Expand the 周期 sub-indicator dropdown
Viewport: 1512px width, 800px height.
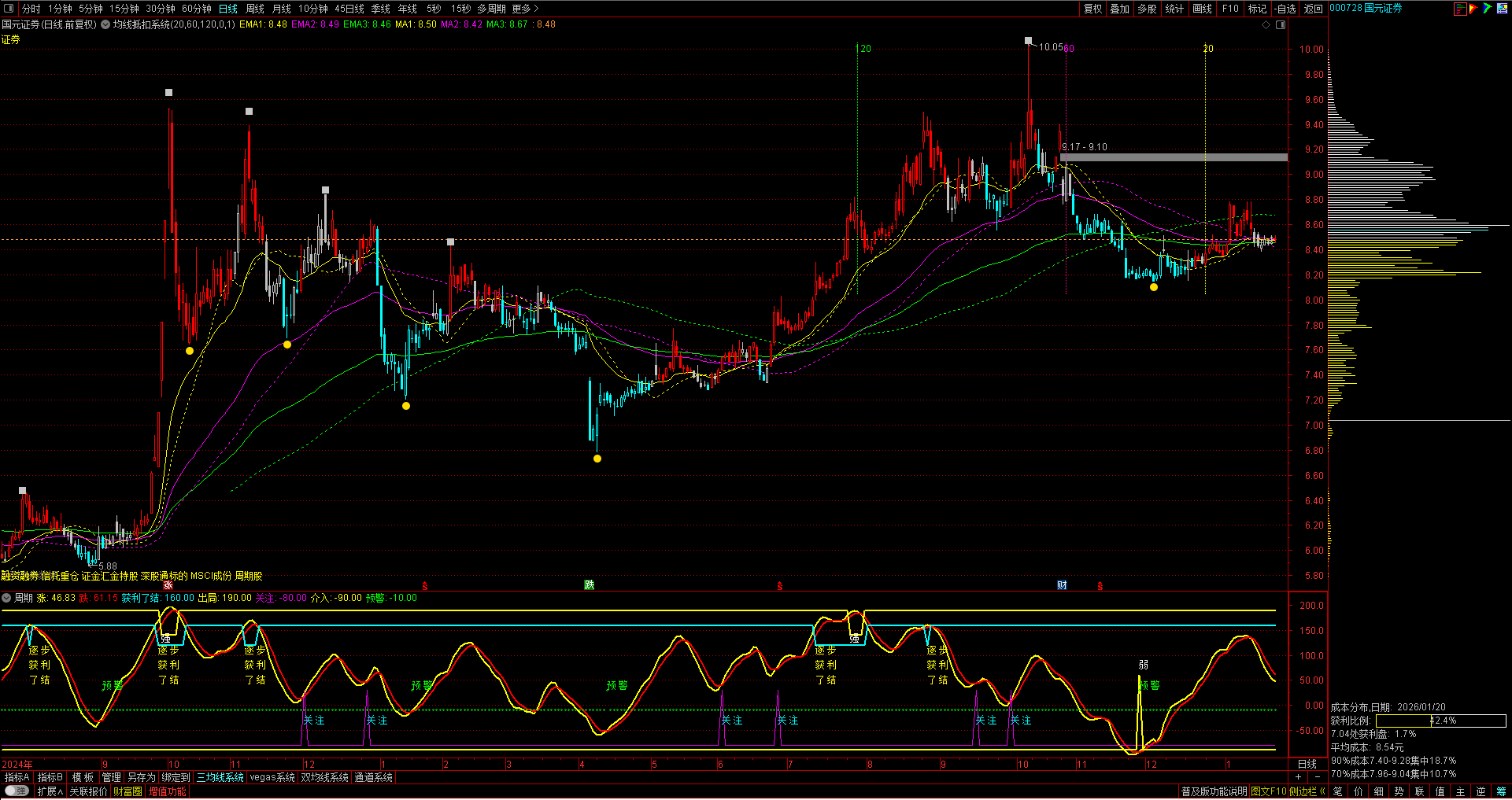[x=7, y=598]
